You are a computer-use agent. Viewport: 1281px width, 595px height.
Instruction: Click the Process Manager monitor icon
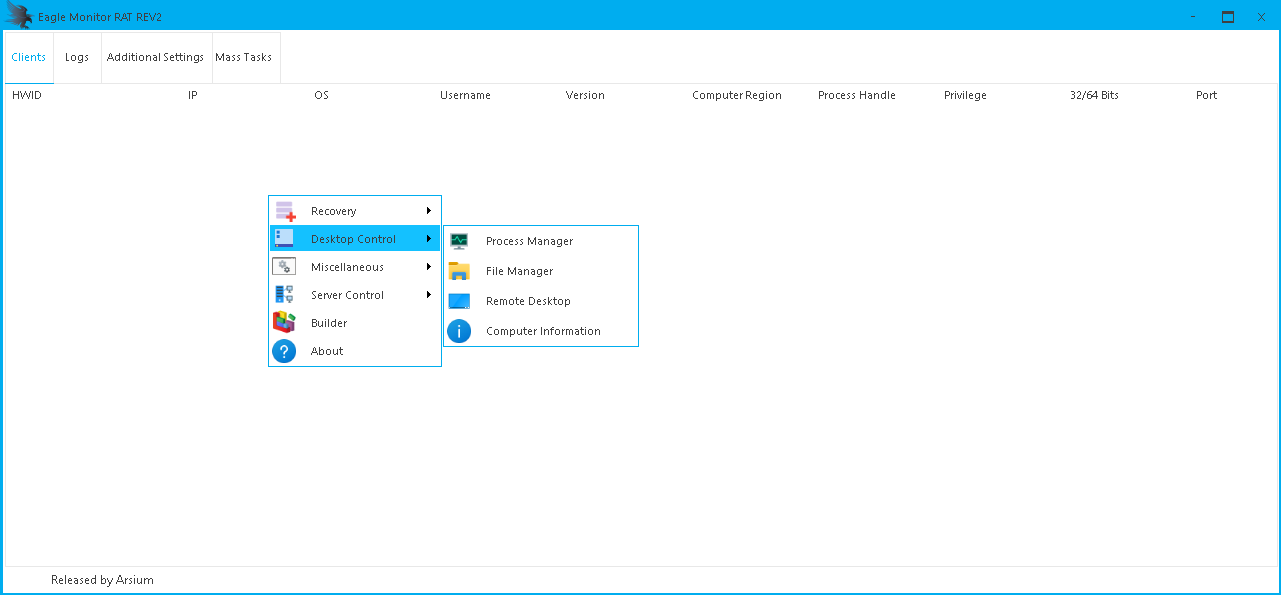pos(459,241)
